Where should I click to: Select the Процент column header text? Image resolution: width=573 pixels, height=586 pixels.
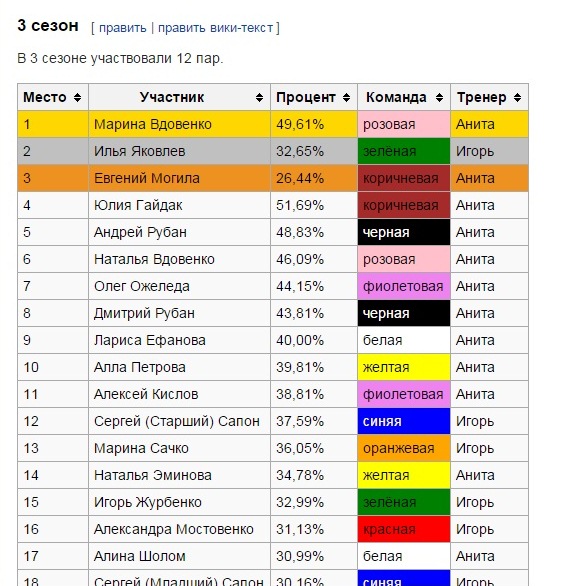point(305,97)
